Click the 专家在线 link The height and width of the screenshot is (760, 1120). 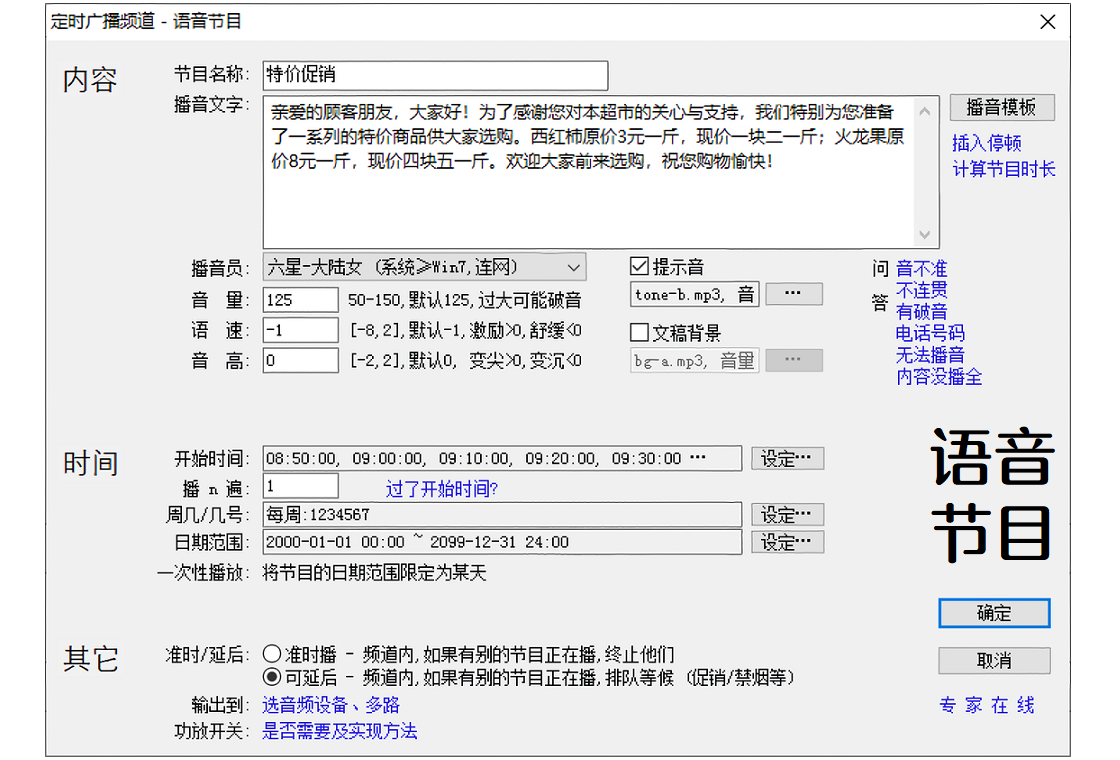[x=986, y=706]
